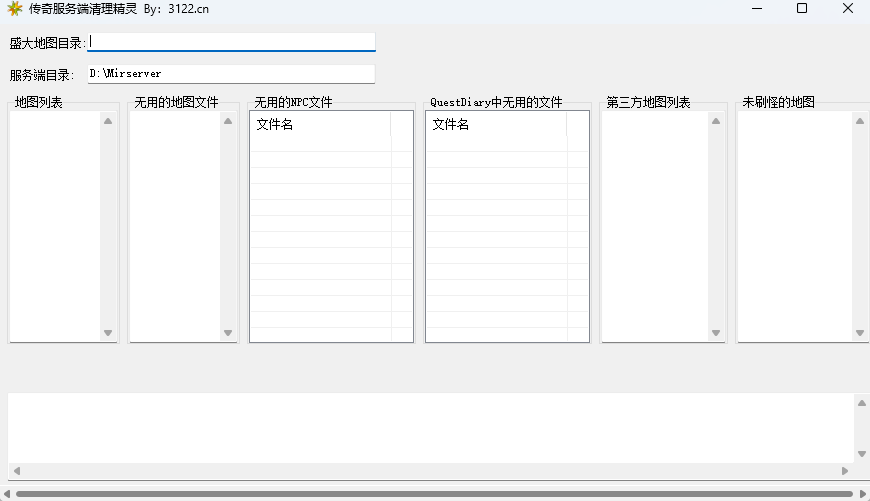870x501 pixels.
Task: Click the app star icon in title bar
Action: click(14, 8)
